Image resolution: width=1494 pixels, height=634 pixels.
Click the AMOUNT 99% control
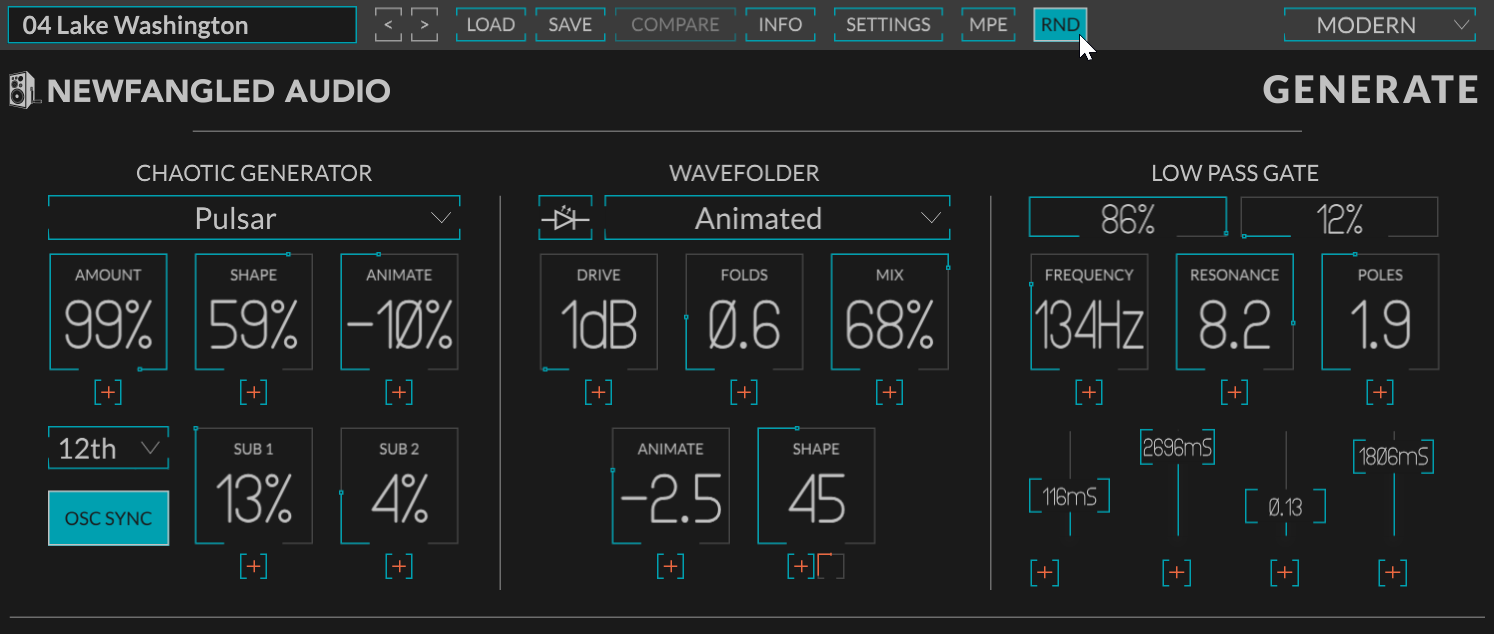(x=108, y=312)
